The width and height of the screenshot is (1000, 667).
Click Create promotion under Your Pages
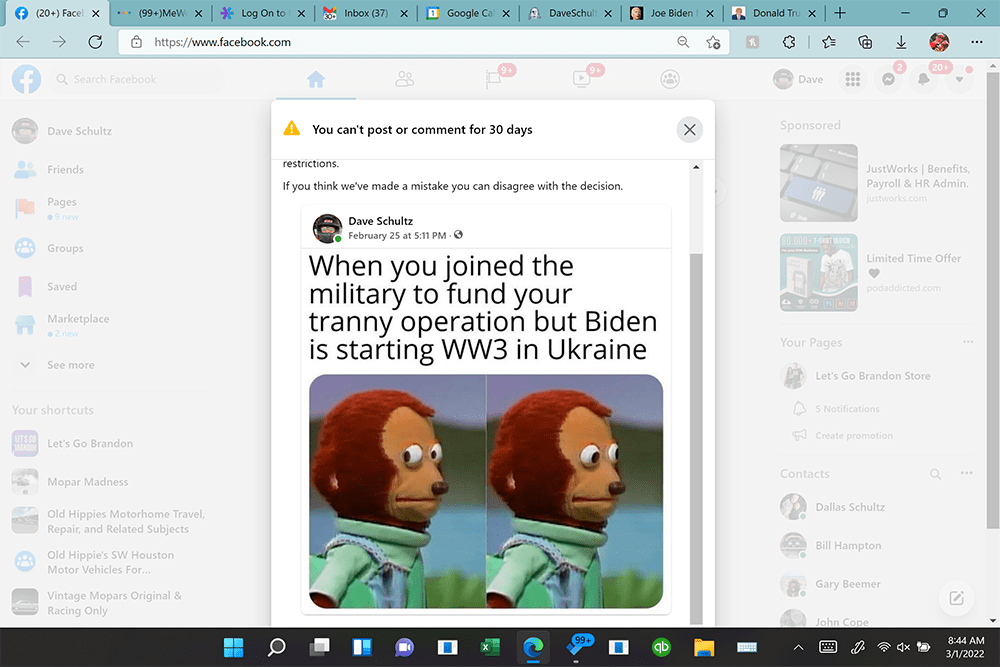coord(853,436)
